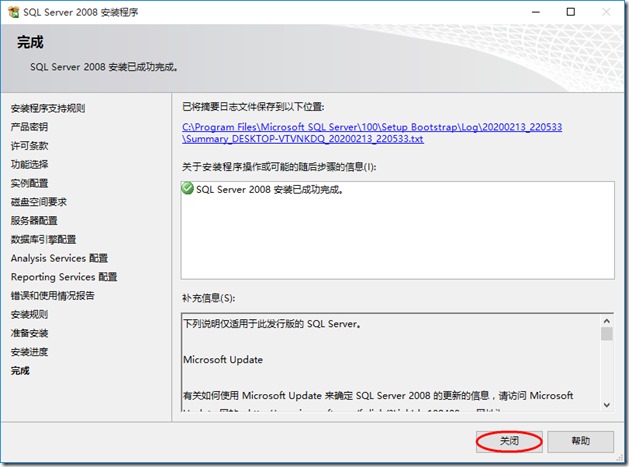Click the 补充信息 scrollbar thumb
Screen dimensions: 629x467
pyautogui.click(x=607, y=334)
